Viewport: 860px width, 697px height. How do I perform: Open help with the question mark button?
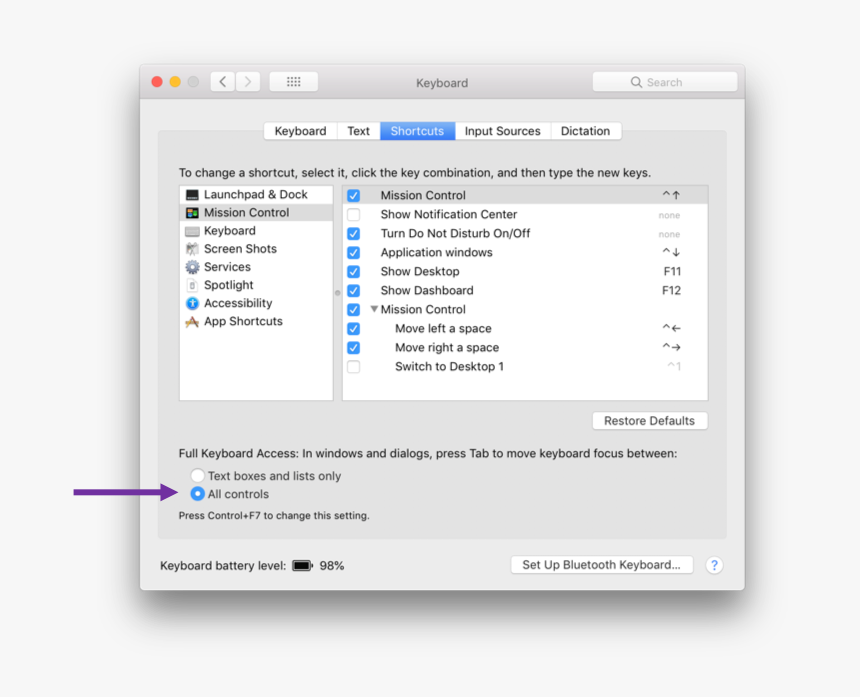pyautogui.click(x=714, y=565)
